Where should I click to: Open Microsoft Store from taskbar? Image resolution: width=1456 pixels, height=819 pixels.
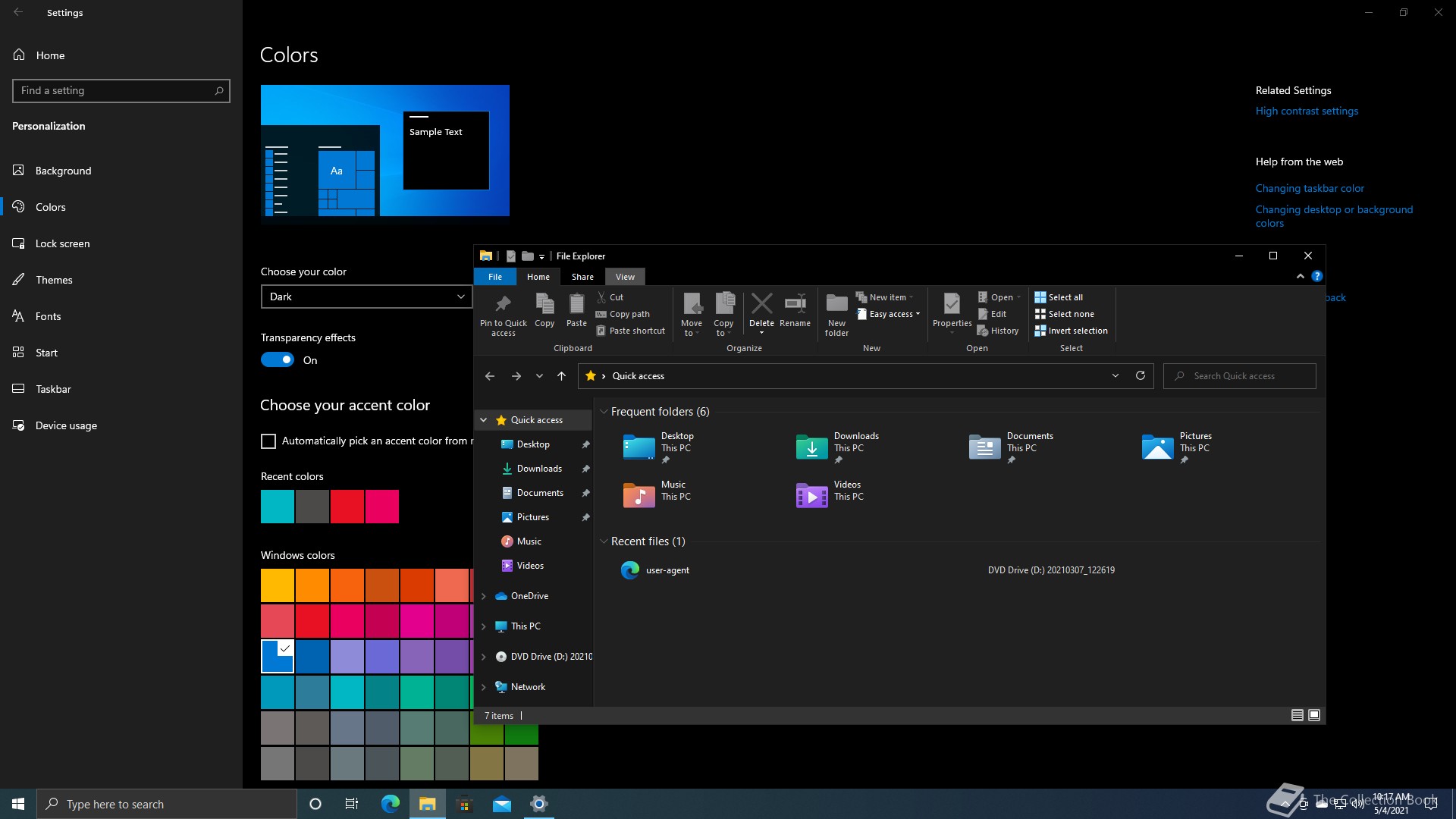[x=464, y=804]
